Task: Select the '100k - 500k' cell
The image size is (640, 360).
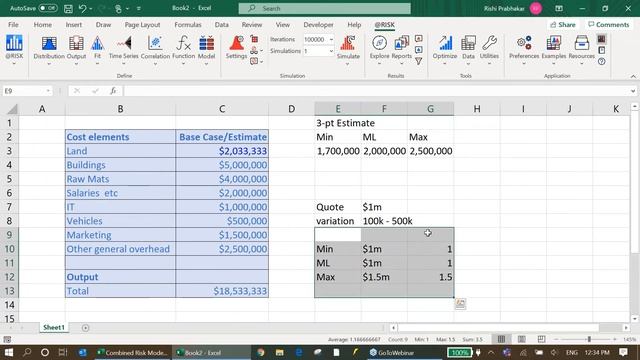Action: click(384, 221)
